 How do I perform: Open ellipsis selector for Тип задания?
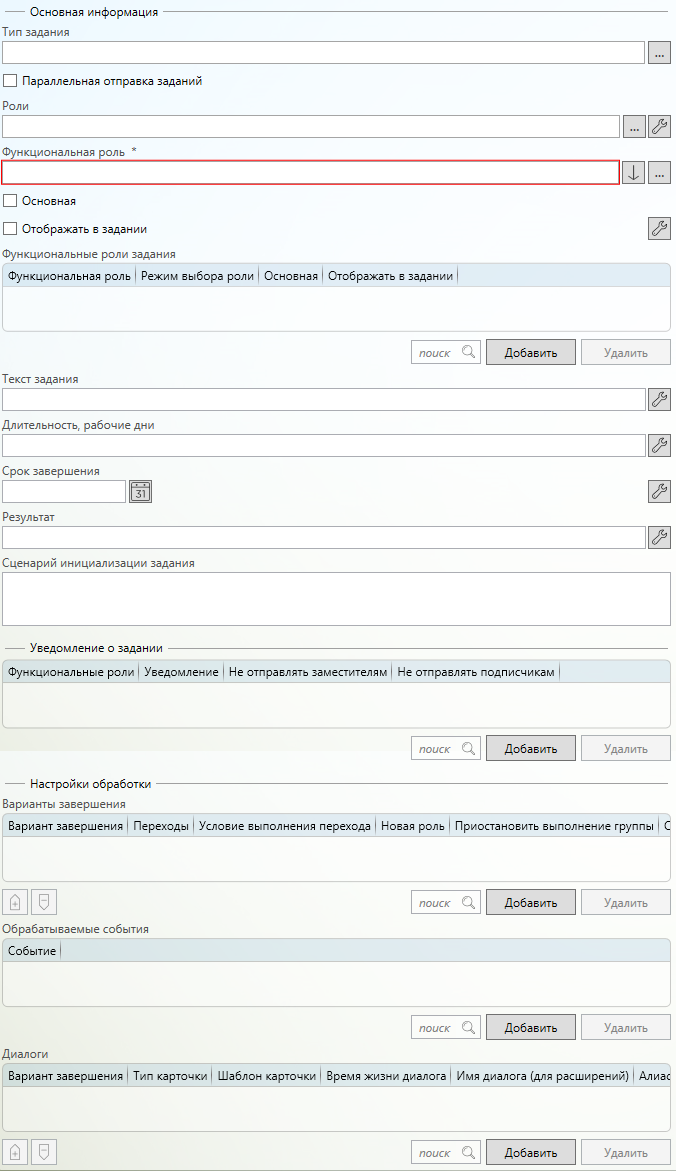(x=659, y=53)
